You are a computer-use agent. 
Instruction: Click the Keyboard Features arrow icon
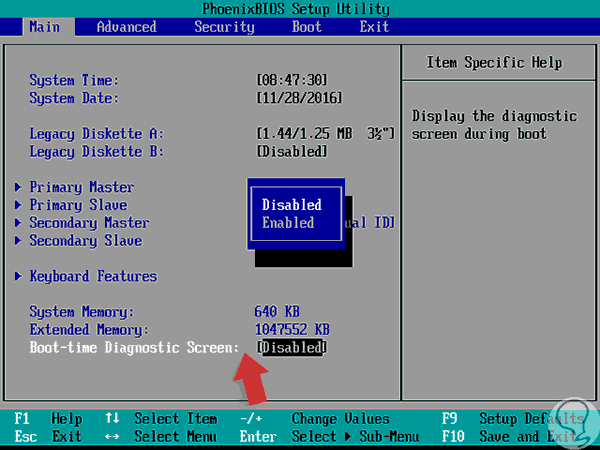[18, 276]
